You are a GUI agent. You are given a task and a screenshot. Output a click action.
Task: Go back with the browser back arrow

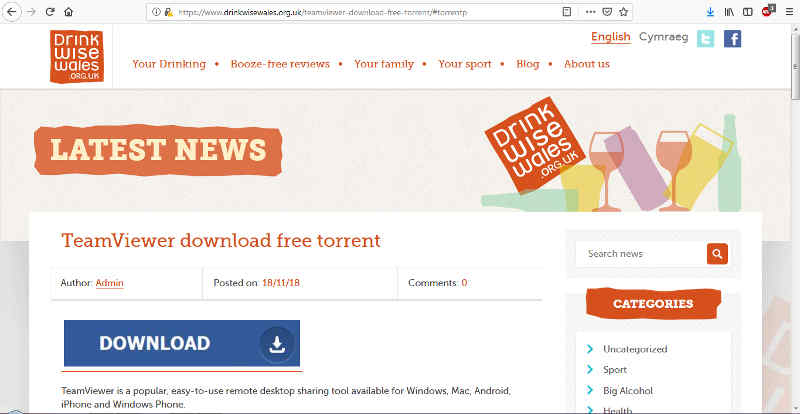click(11, 12)
